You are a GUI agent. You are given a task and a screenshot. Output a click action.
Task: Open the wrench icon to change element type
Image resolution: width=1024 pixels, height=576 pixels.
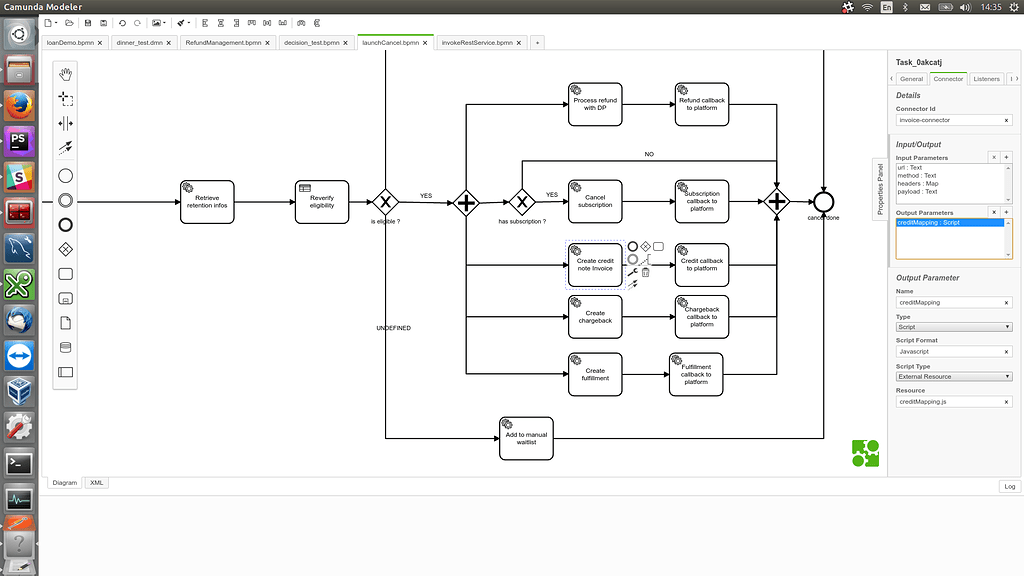click(631, 270)
